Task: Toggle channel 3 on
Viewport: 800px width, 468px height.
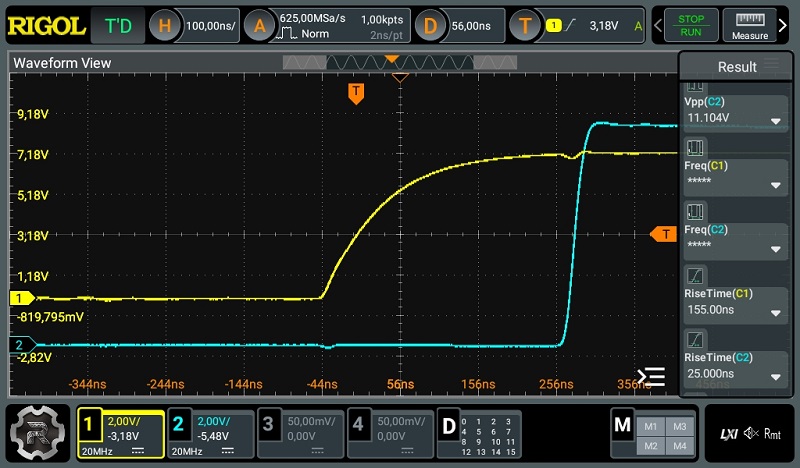Action: (x=300, y=434)
